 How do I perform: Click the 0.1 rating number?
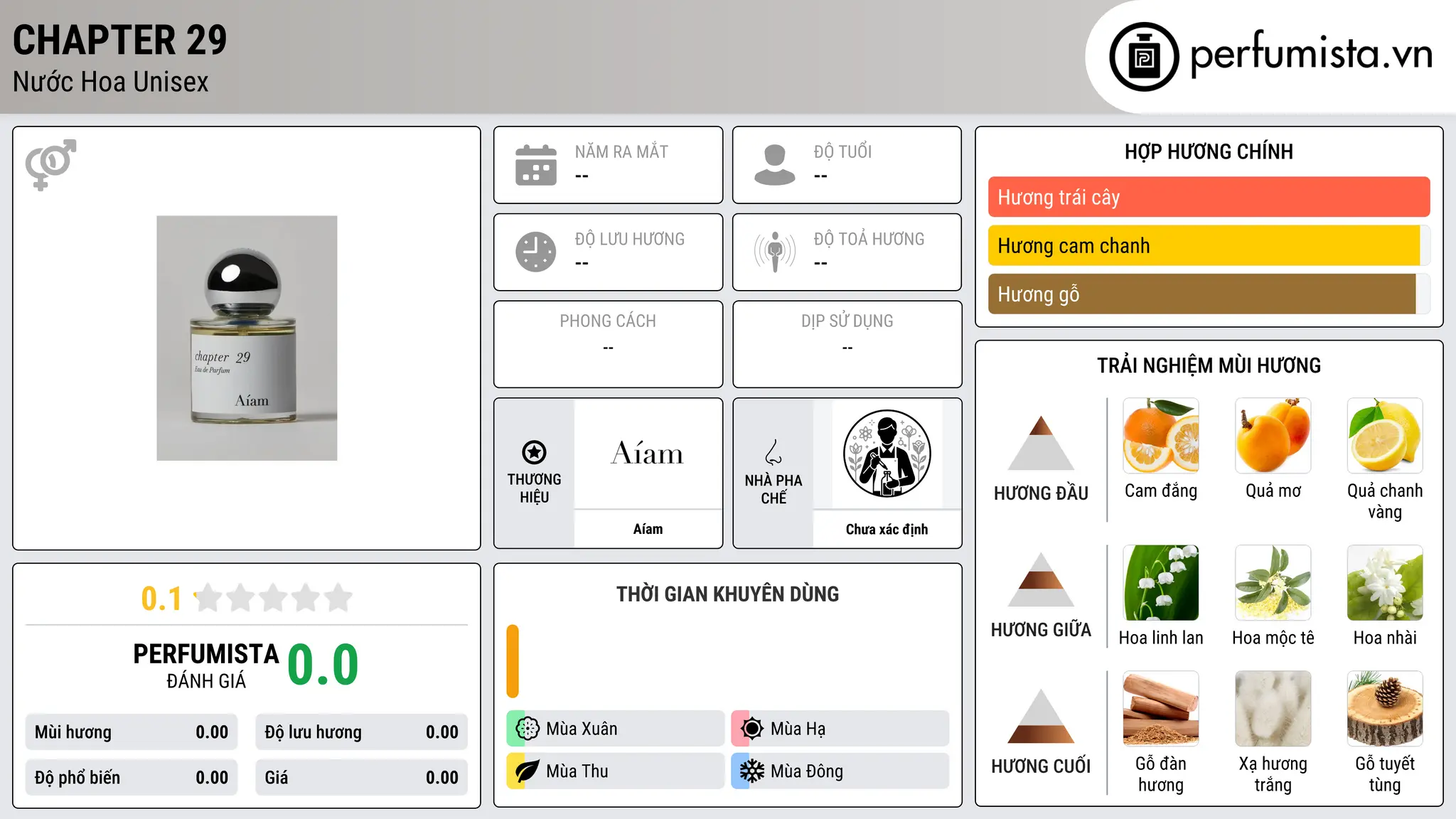(x=161, y=599)
